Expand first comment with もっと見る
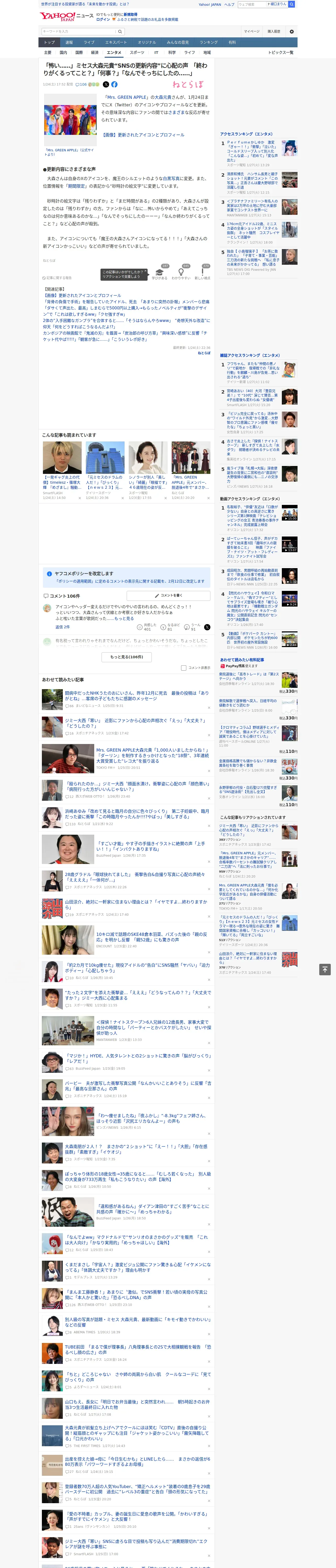The height and width of the screenshot is (1568, 336). (124, 618)
